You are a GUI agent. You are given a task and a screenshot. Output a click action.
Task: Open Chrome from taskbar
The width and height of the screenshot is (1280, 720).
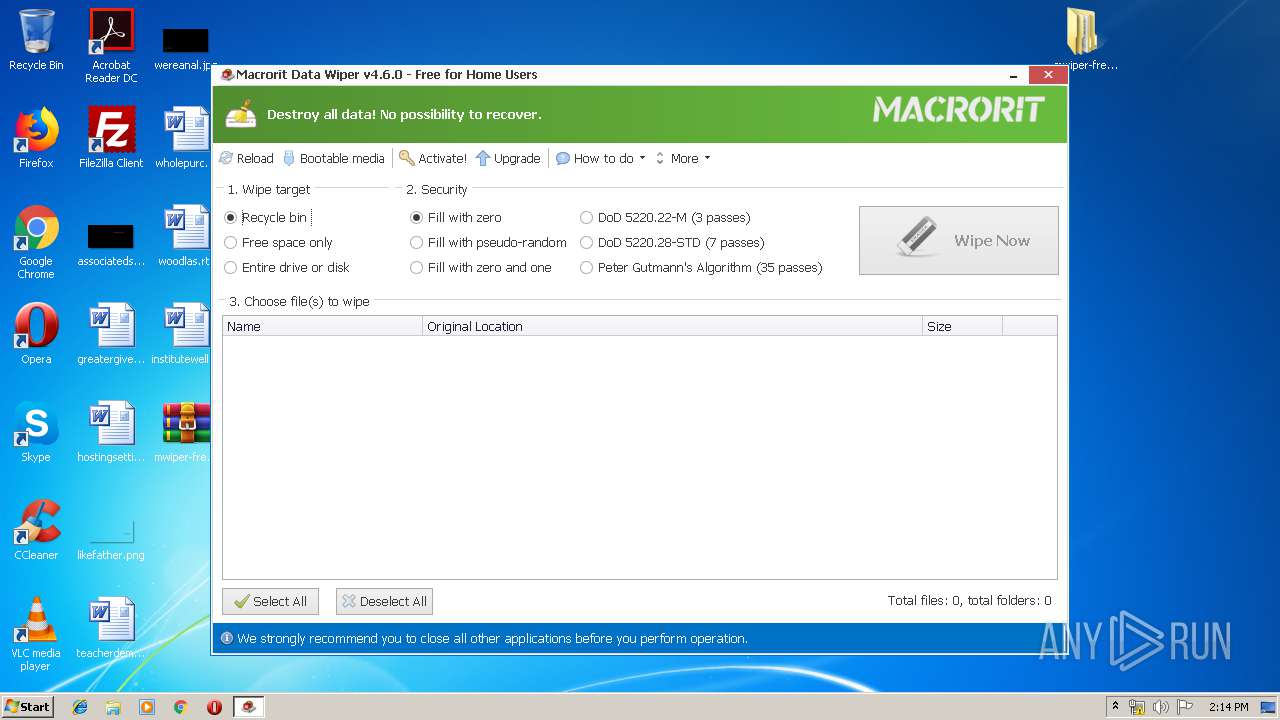click(180, 707)
